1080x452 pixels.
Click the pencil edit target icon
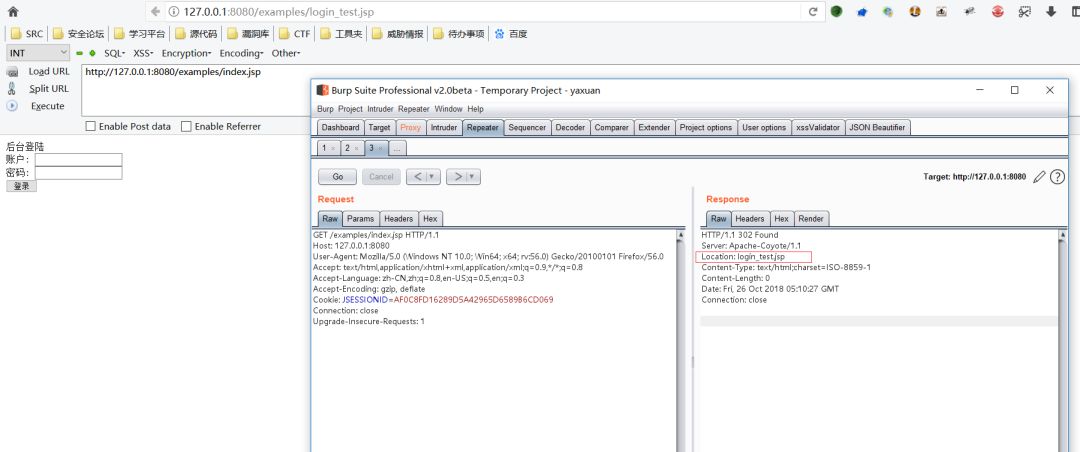[x=1039, y=177]
